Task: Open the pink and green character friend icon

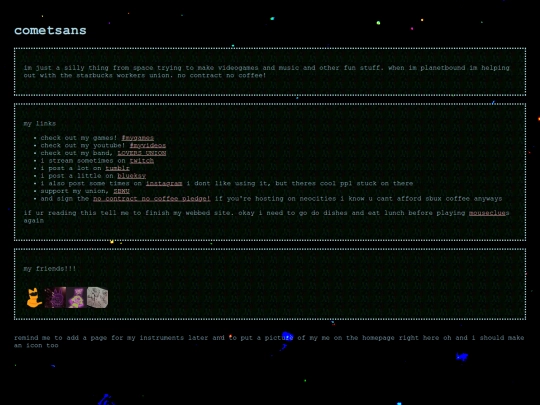Action: pyautogui.click(x=76, y=298)
